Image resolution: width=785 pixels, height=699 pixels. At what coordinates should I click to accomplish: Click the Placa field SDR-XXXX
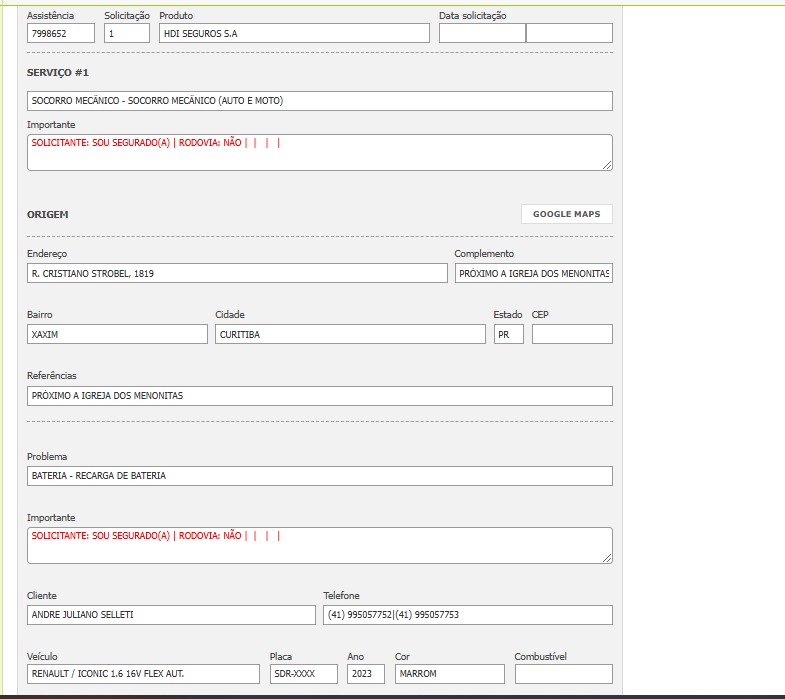click(303, 674)
